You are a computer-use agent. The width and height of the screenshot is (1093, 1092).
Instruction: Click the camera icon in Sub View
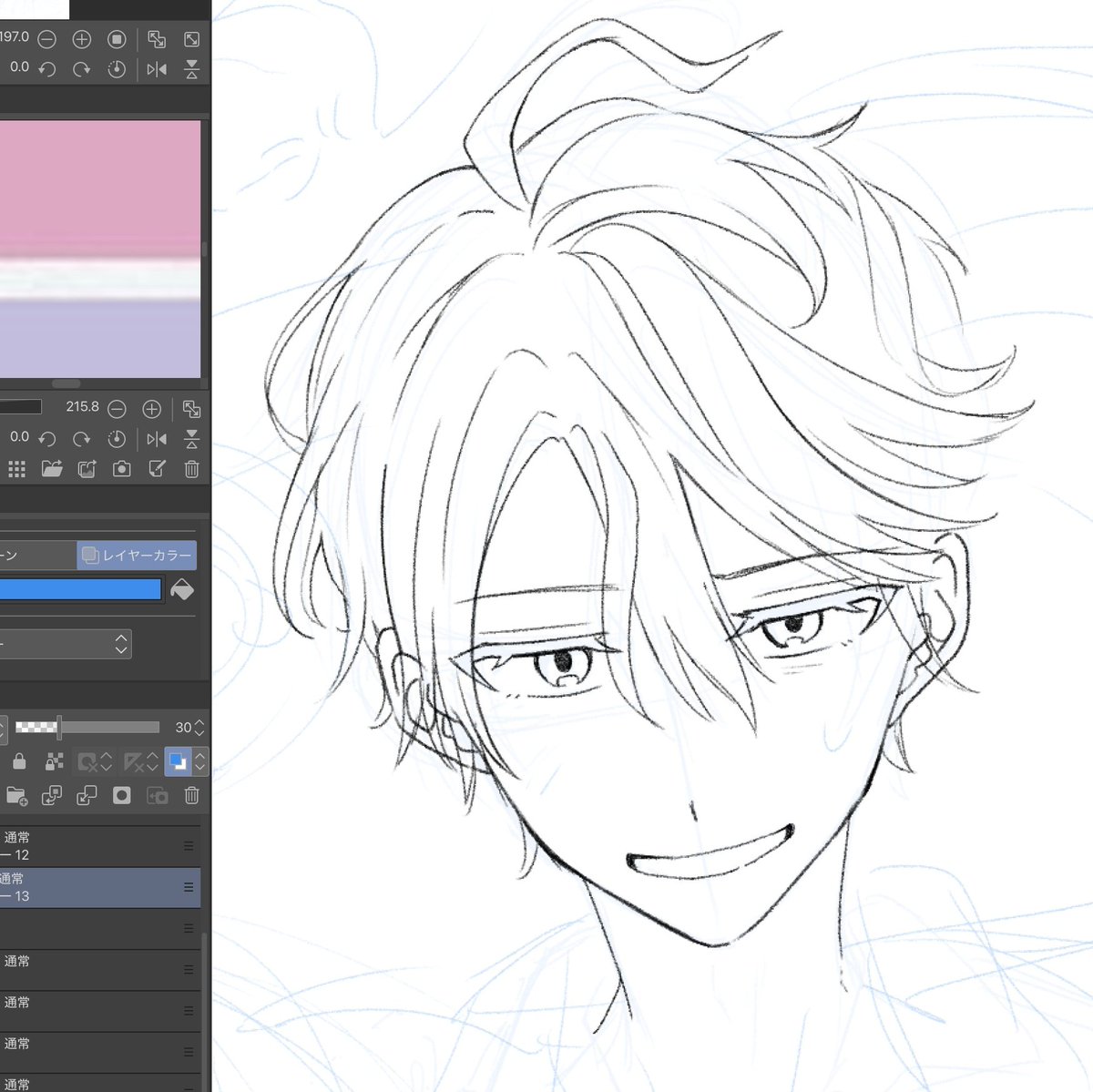point(121,469)
